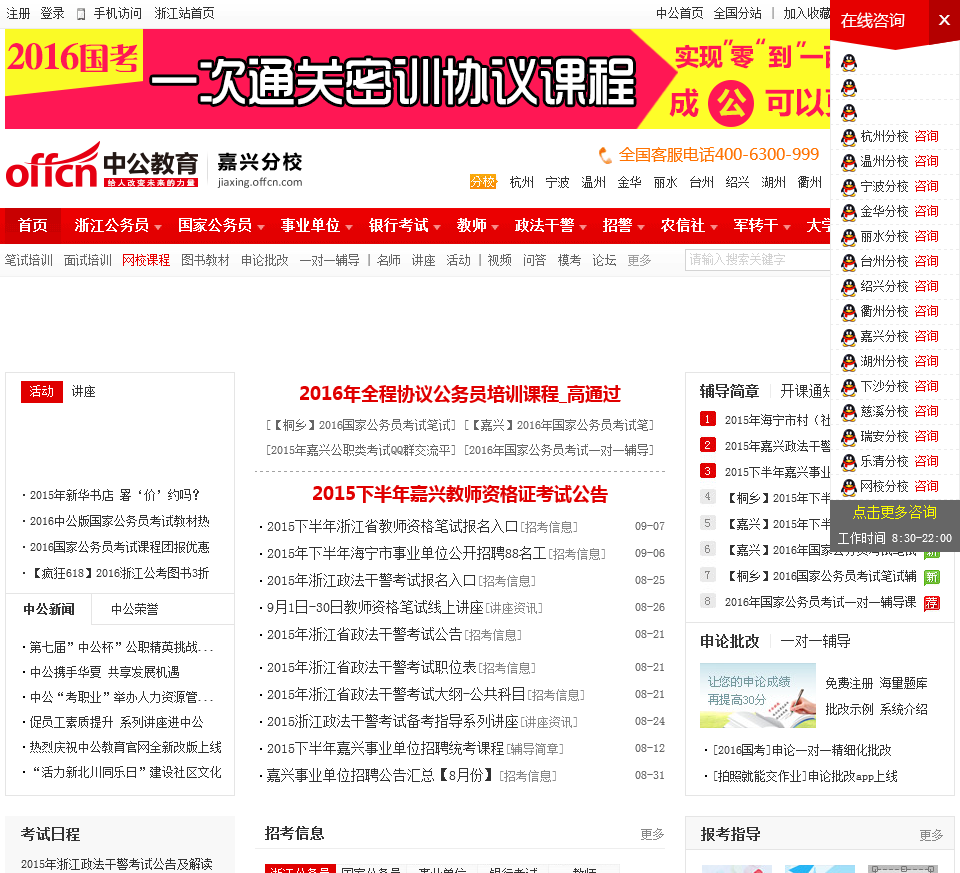Click QQ penguin icon beside 嘉兴分校
The image size is (960, 873).
pyautogui.click(x=849, y=337)
